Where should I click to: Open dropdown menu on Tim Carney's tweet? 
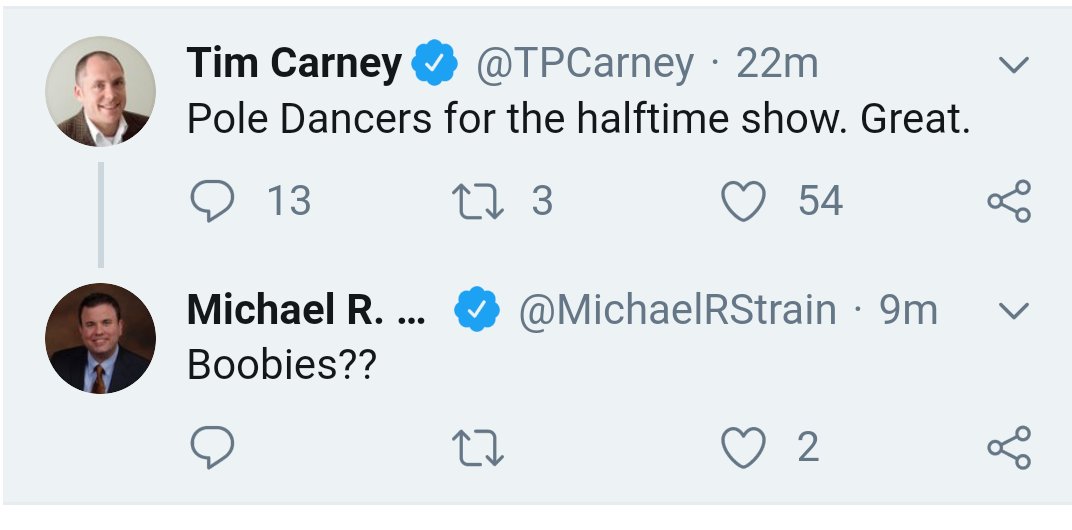1014,66
